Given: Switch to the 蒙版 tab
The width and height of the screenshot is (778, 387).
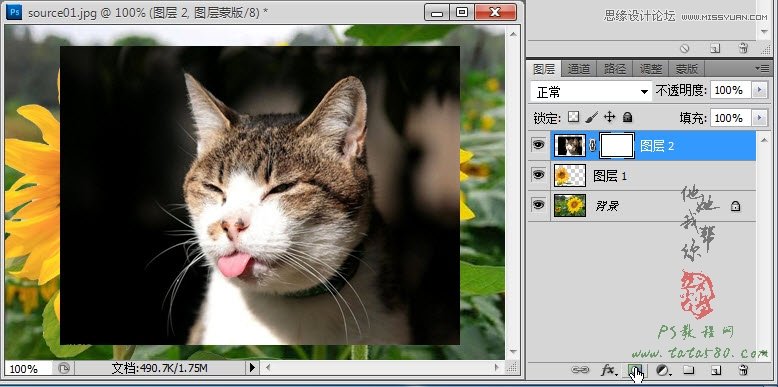Looking at the screenshot, I should [x=687, y=69].
